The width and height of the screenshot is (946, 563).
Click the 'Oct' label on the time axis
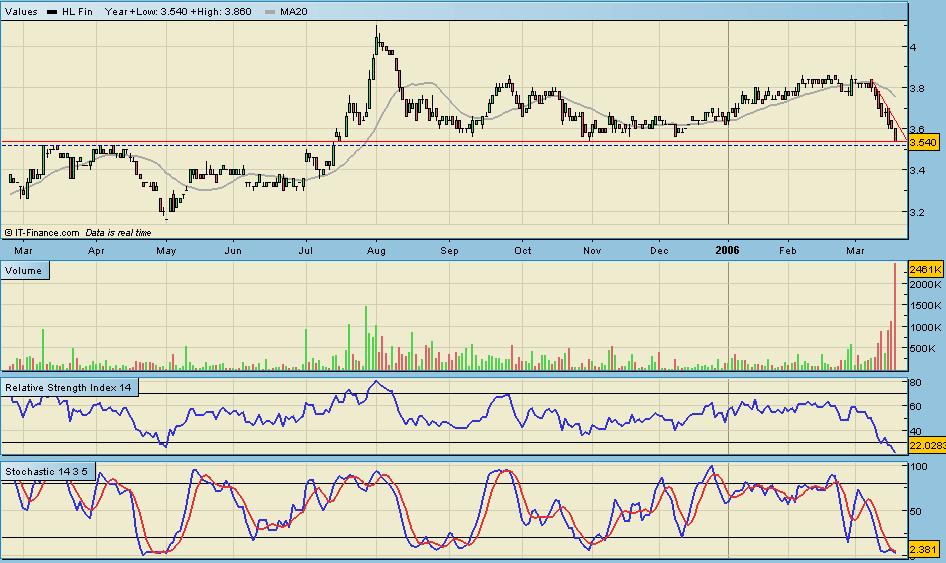(x=522, y=250)
